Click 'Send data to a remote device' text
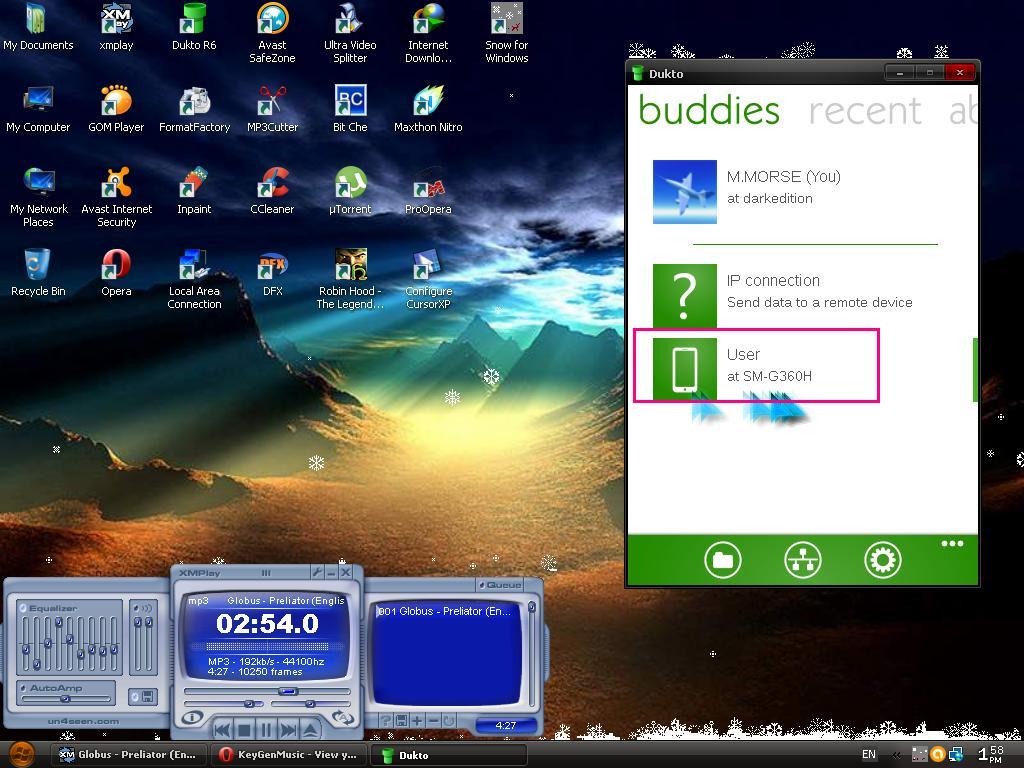 [820, 302]
